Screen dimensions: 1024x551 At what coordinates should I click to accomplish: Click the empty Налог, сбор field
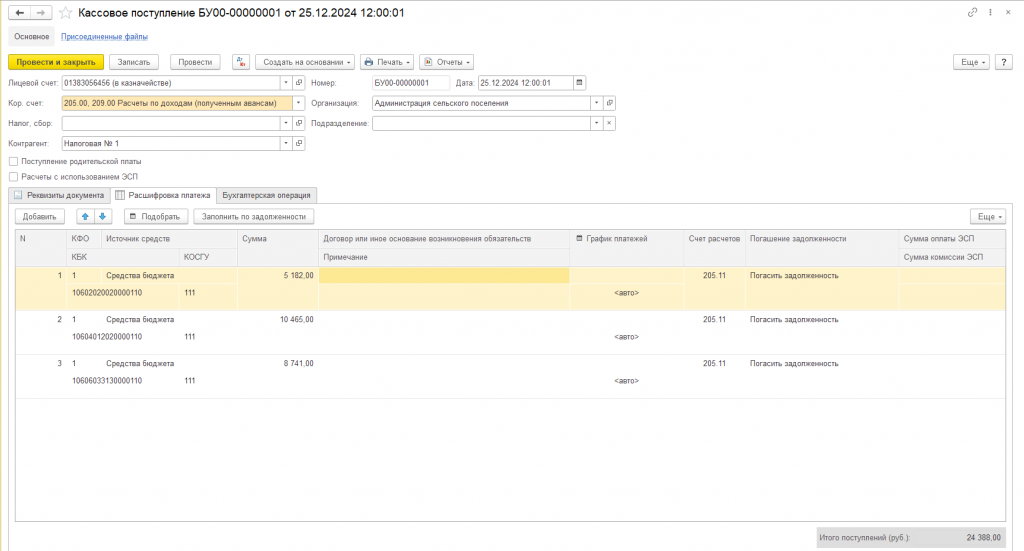171,123
